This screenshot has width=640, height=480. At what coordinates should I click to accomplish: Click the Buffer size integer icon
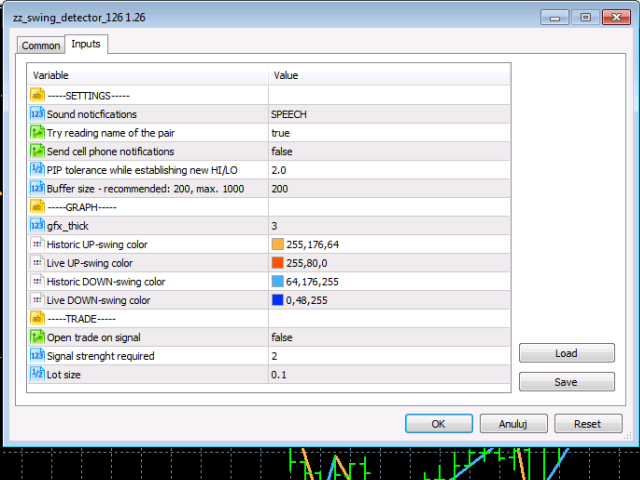click(x=37, y=188)
